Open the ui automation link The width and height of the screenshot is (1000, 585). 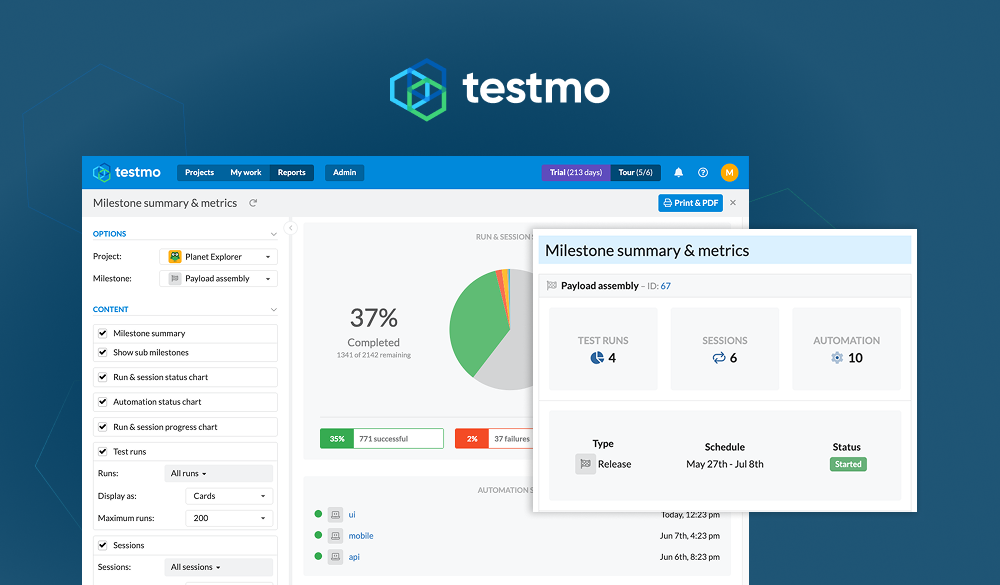[352, 514]
